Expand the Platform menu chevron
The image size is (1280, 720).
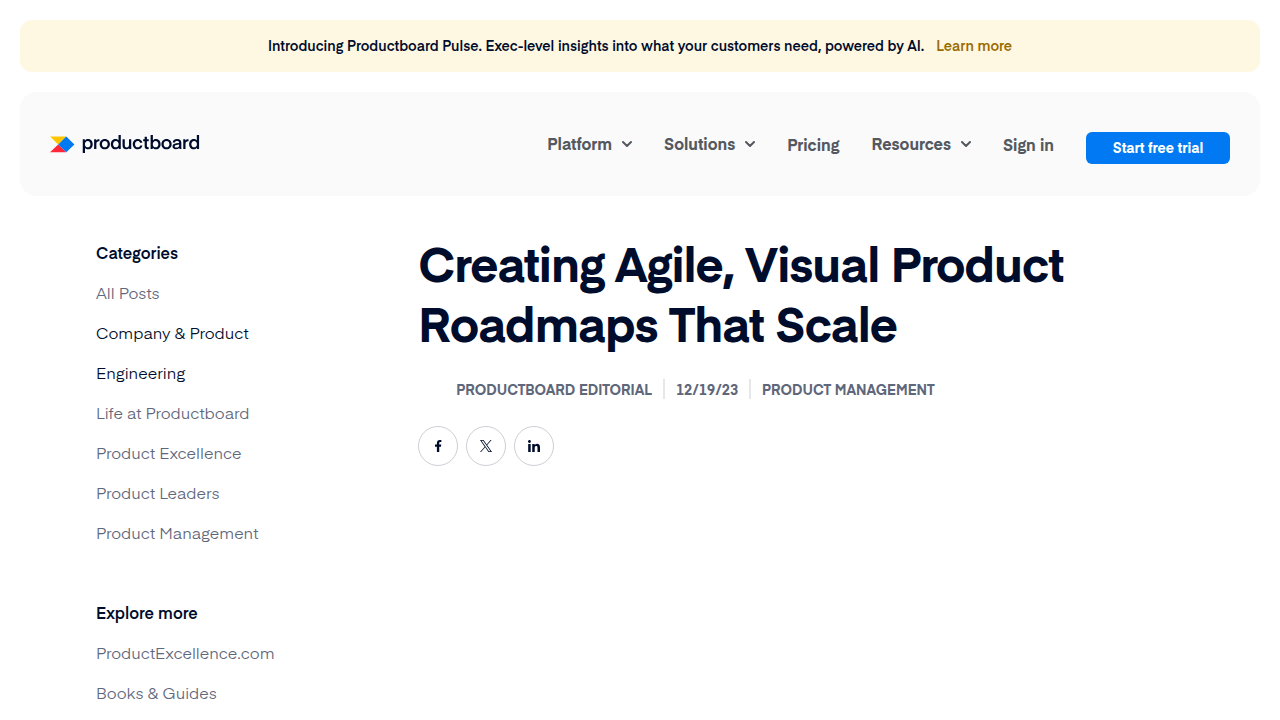pyautogui.click(x=627, y=144)
